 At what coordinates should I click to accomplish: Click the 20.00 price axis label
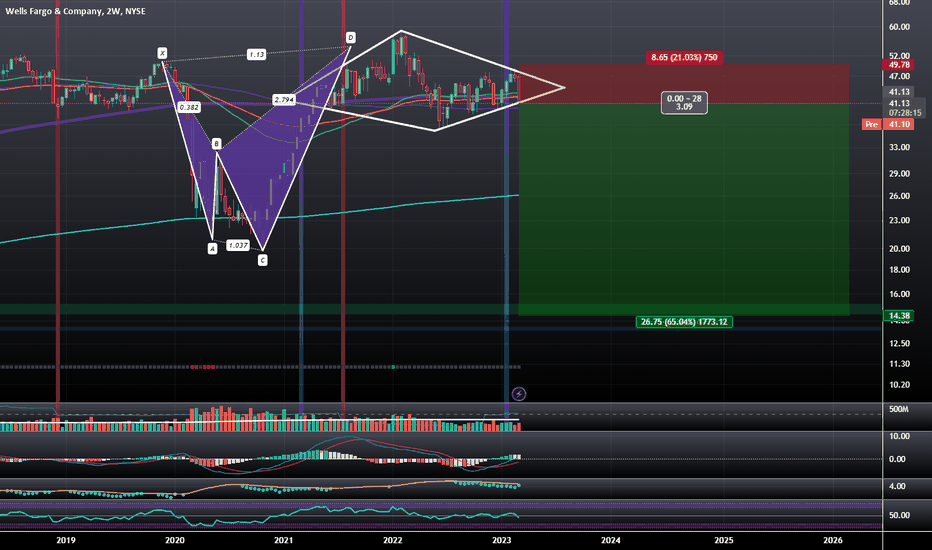tap(899, 249)
